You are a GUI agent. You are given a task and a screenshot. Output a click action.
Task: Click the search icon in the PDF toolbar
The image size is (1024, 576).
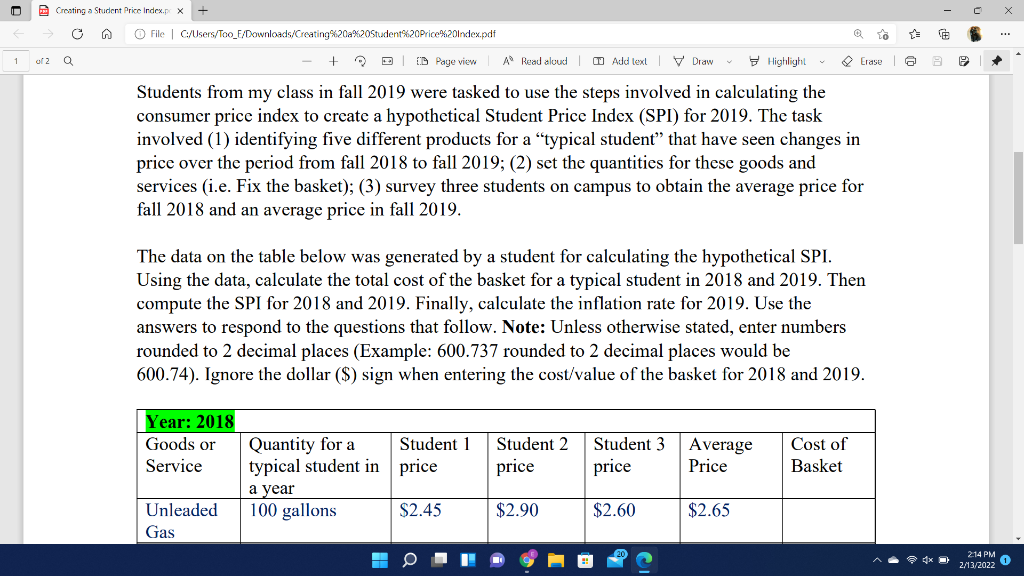click(x=67, y=61)
